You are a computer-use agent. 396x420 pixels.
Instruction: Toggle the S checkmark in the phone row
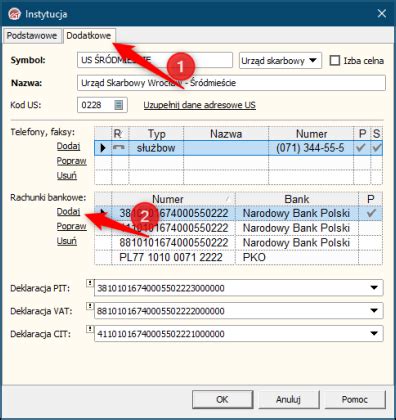(x=376, y=148)
